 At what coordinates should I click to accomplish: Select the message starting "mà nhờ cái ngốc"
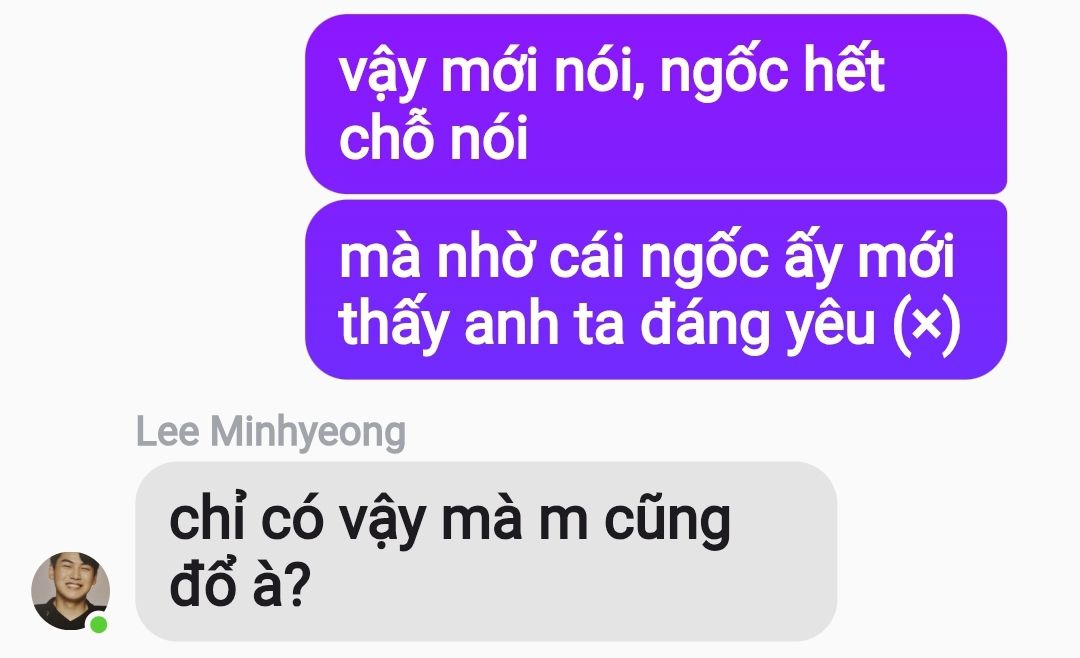tap(656, 289)
